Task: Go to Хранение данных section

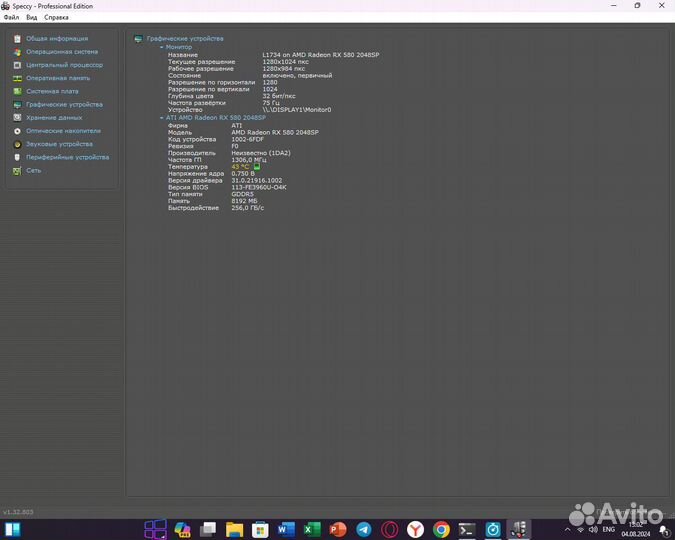Action: tap(54, 118)
